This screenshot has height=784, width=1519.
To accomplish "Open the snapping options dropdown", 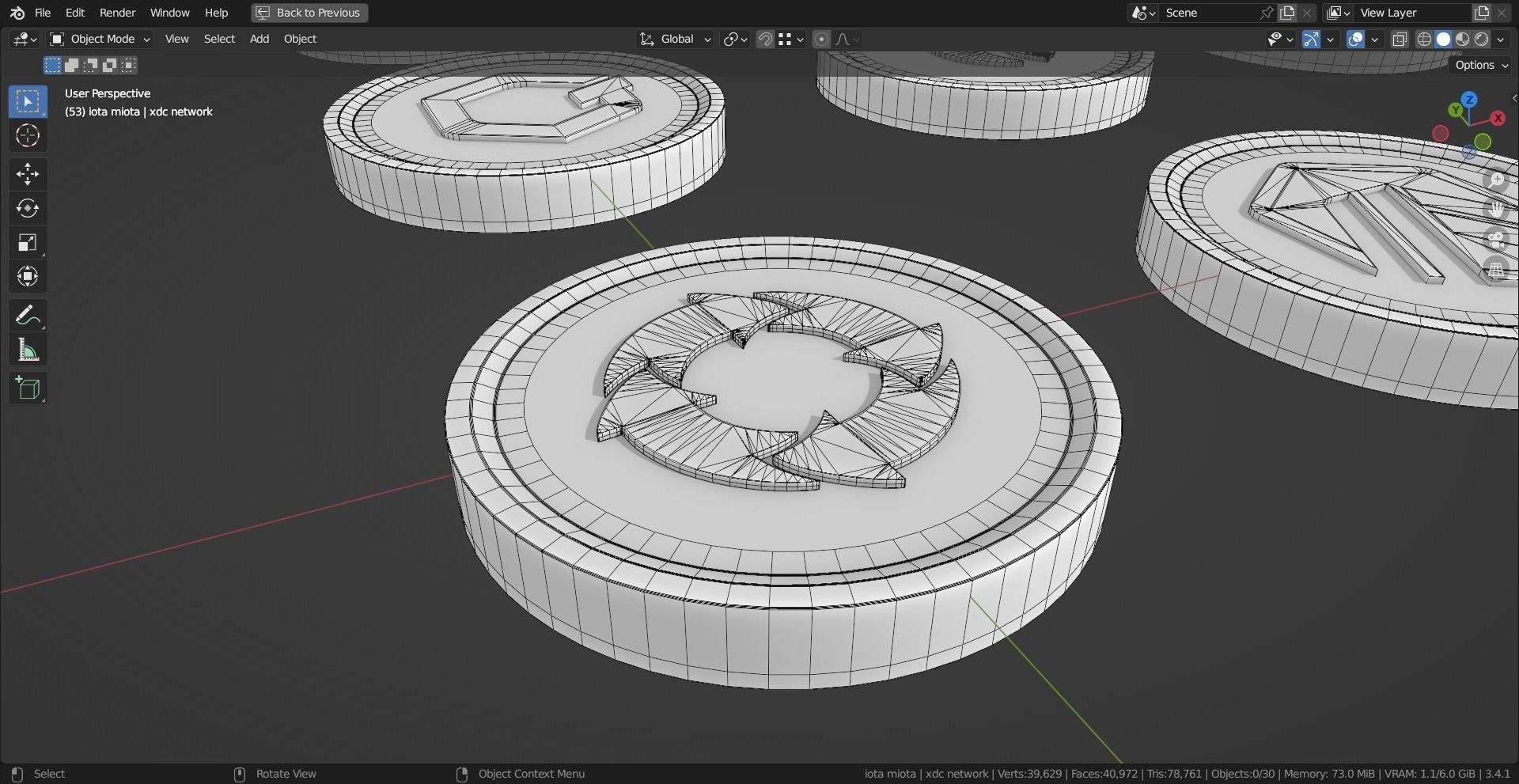I will pos(791,39).
